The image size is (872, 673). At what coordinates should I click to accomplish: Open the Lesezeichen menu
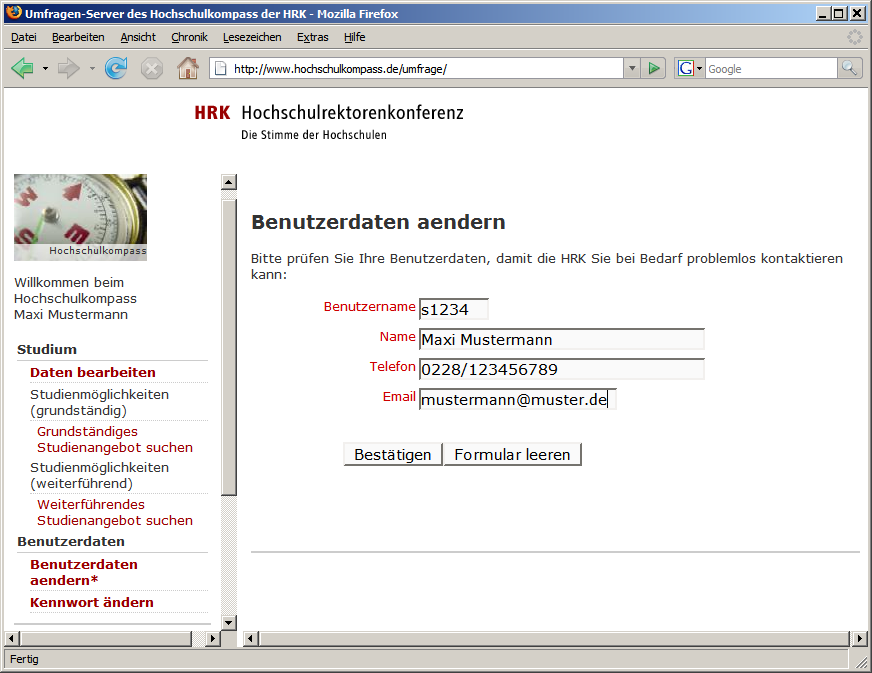tap(252, 37)
